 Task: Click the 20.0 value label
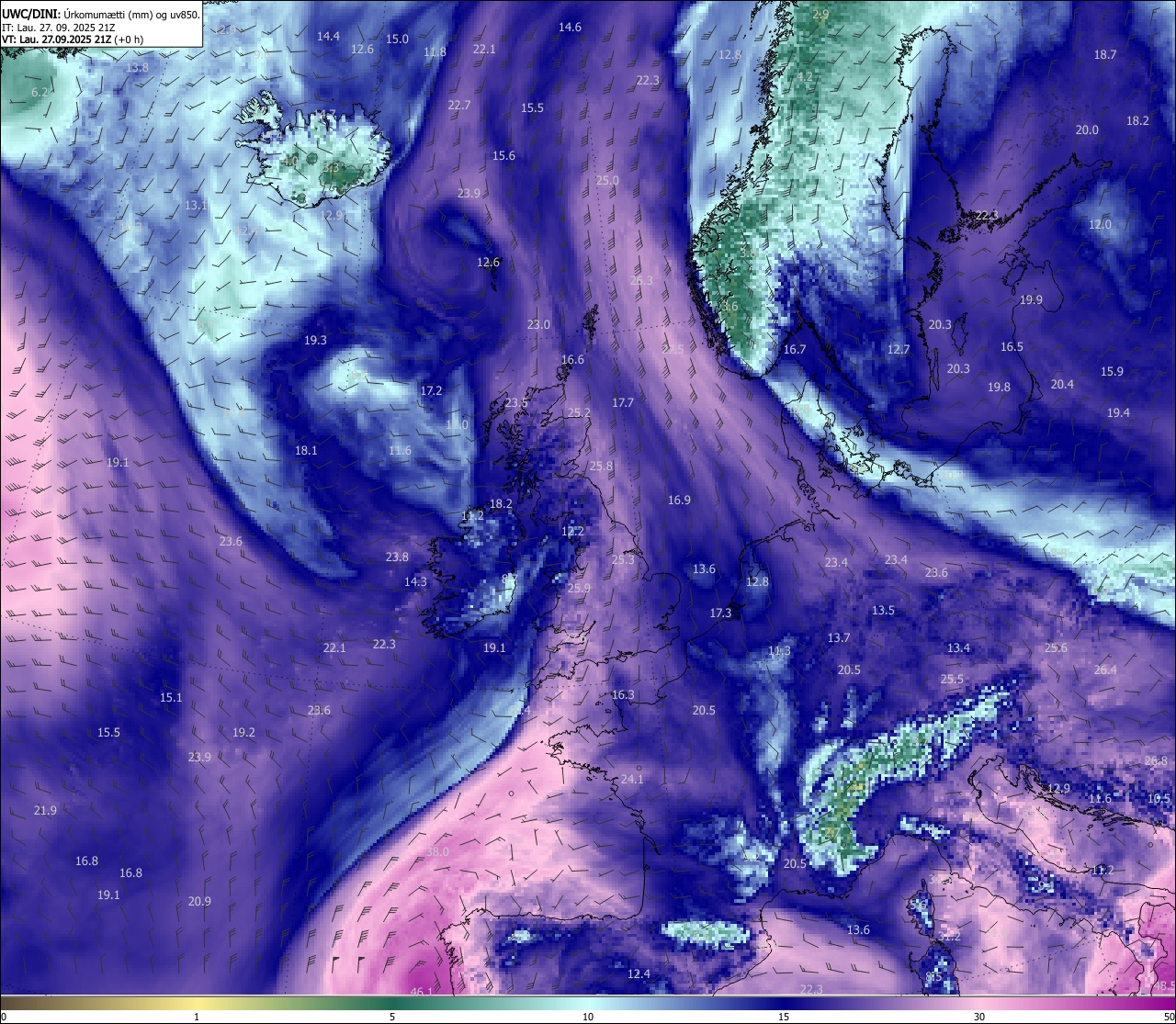[1087, 129]
